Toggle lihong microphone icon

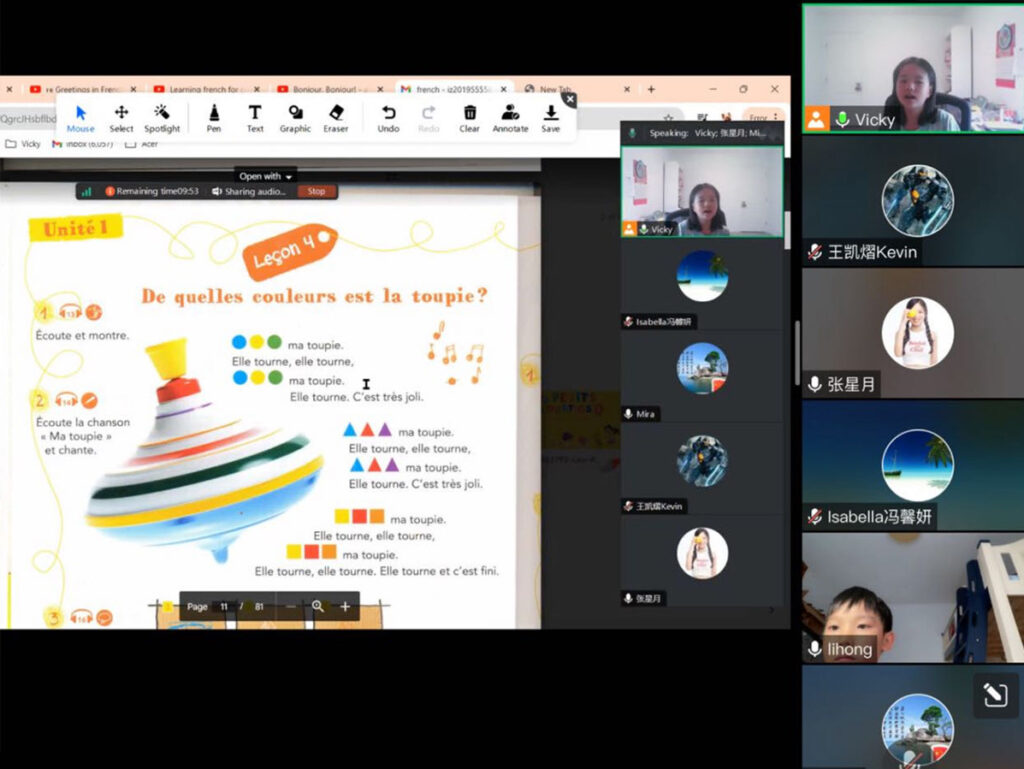(814, 649)
